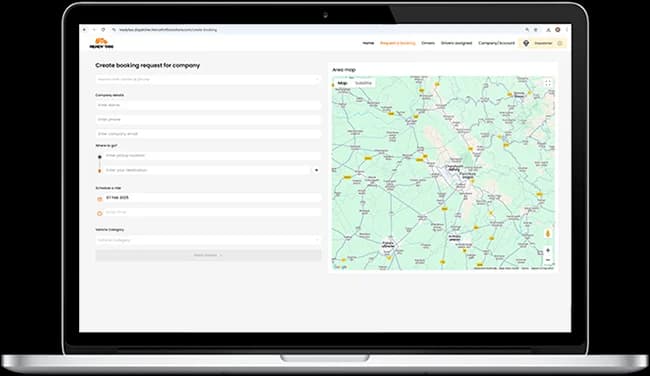Click the pickup location field
Screen dimensions: 650x376
pyautogui.click(x=212, y=155)
